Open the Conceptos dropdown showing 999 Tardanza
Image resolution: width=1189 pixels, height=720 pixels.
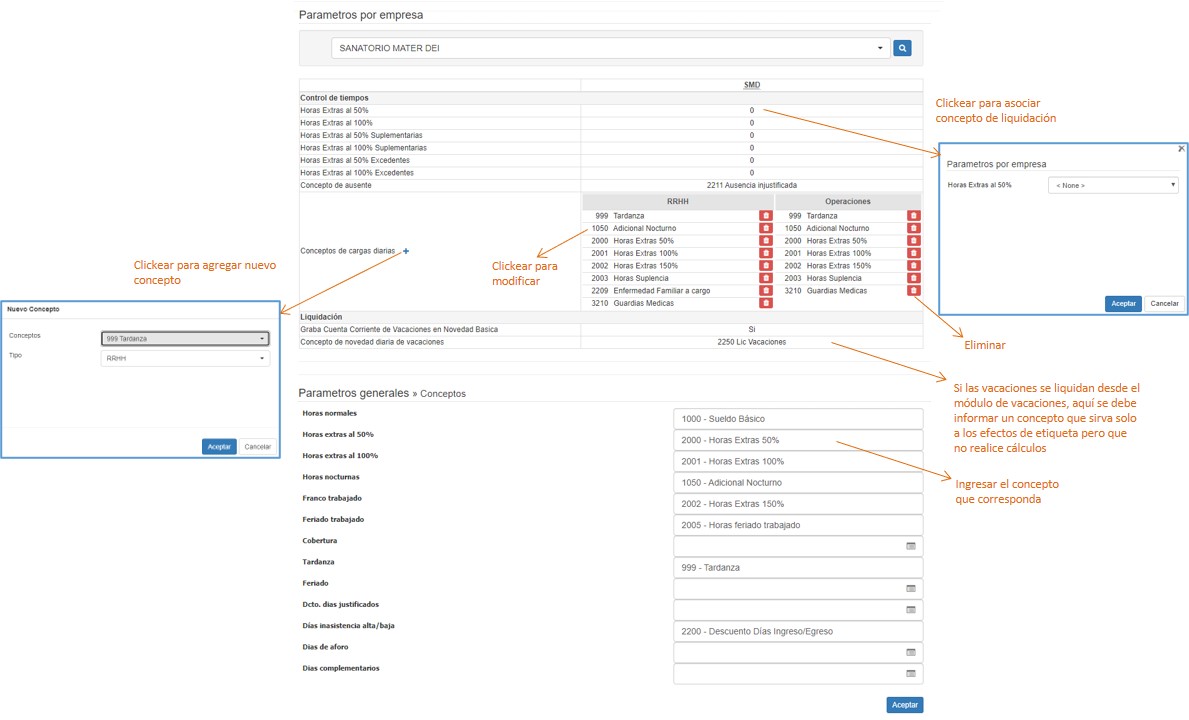pos(185,338)
